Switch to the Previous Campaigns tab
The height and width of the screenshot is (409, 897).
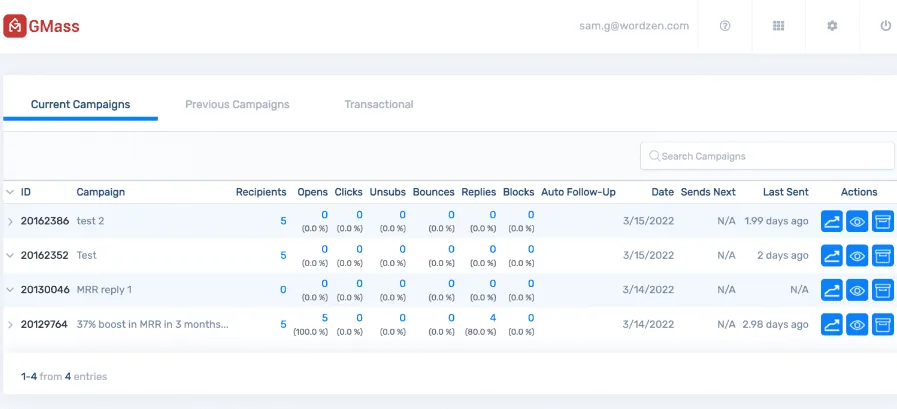point(237,104)
